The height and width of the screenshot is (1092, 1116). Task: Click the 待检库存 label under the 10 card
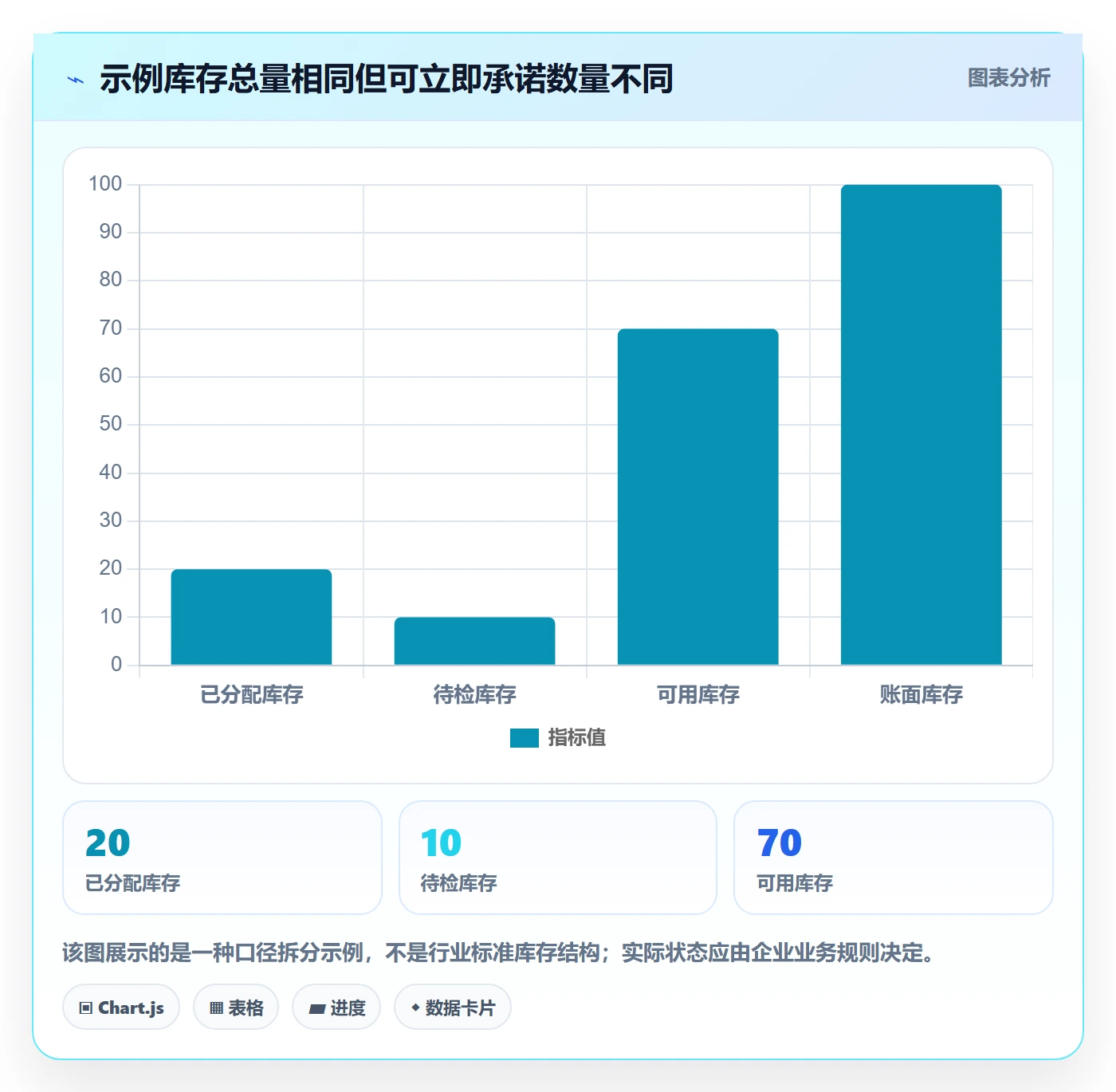[459, 883]
